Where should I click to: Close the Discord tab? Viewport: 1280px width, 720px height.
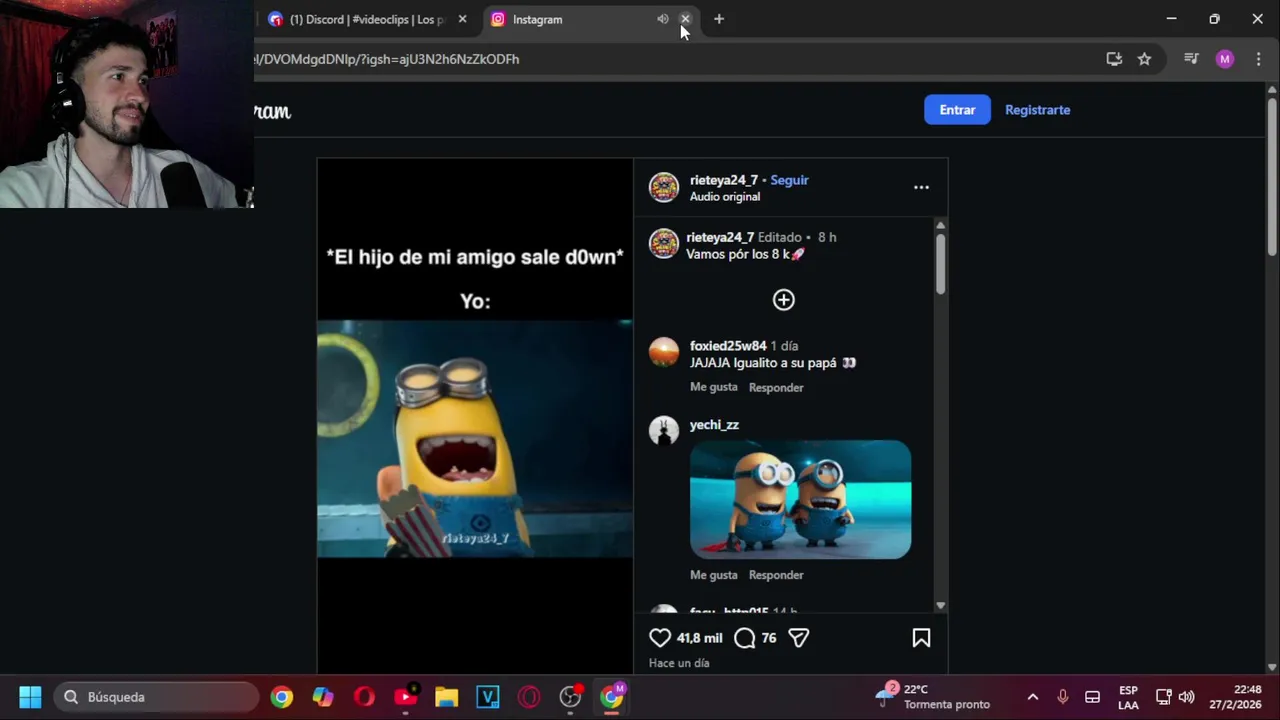click(x=462, y=19)
